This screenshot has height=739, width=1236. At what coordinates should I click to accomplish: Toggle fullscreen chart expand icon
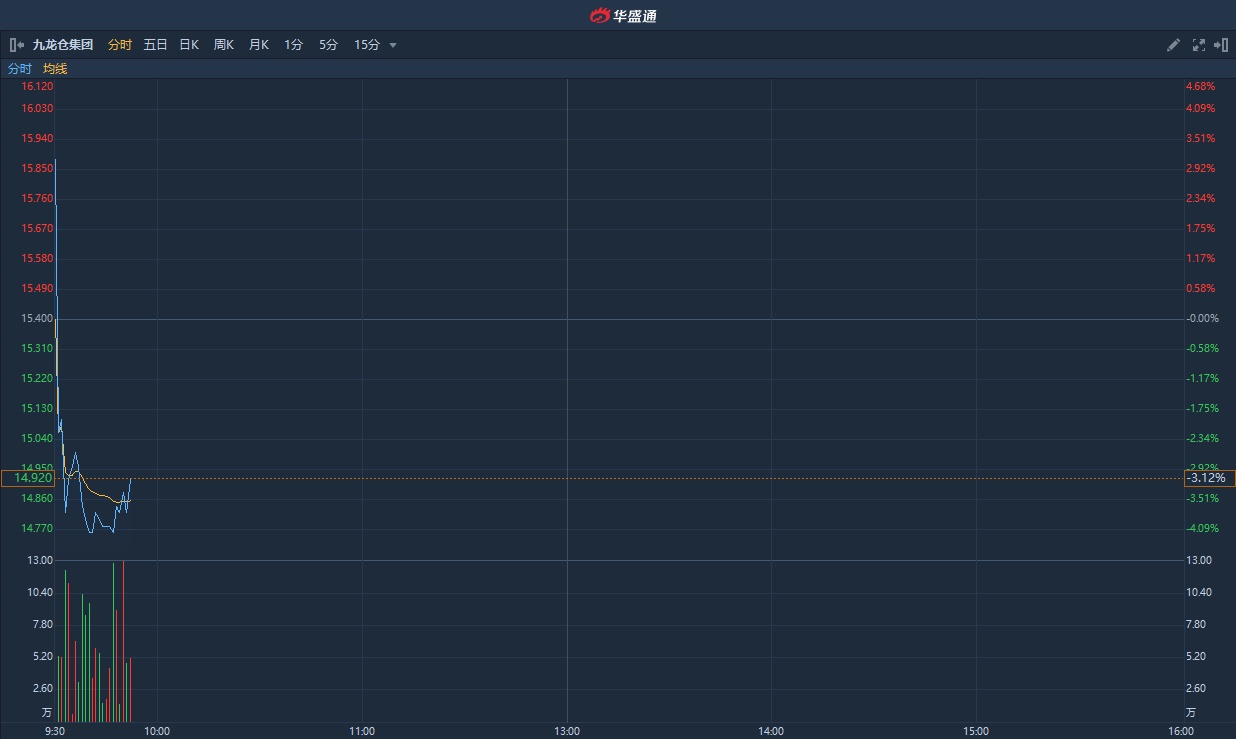[1198, 45]
